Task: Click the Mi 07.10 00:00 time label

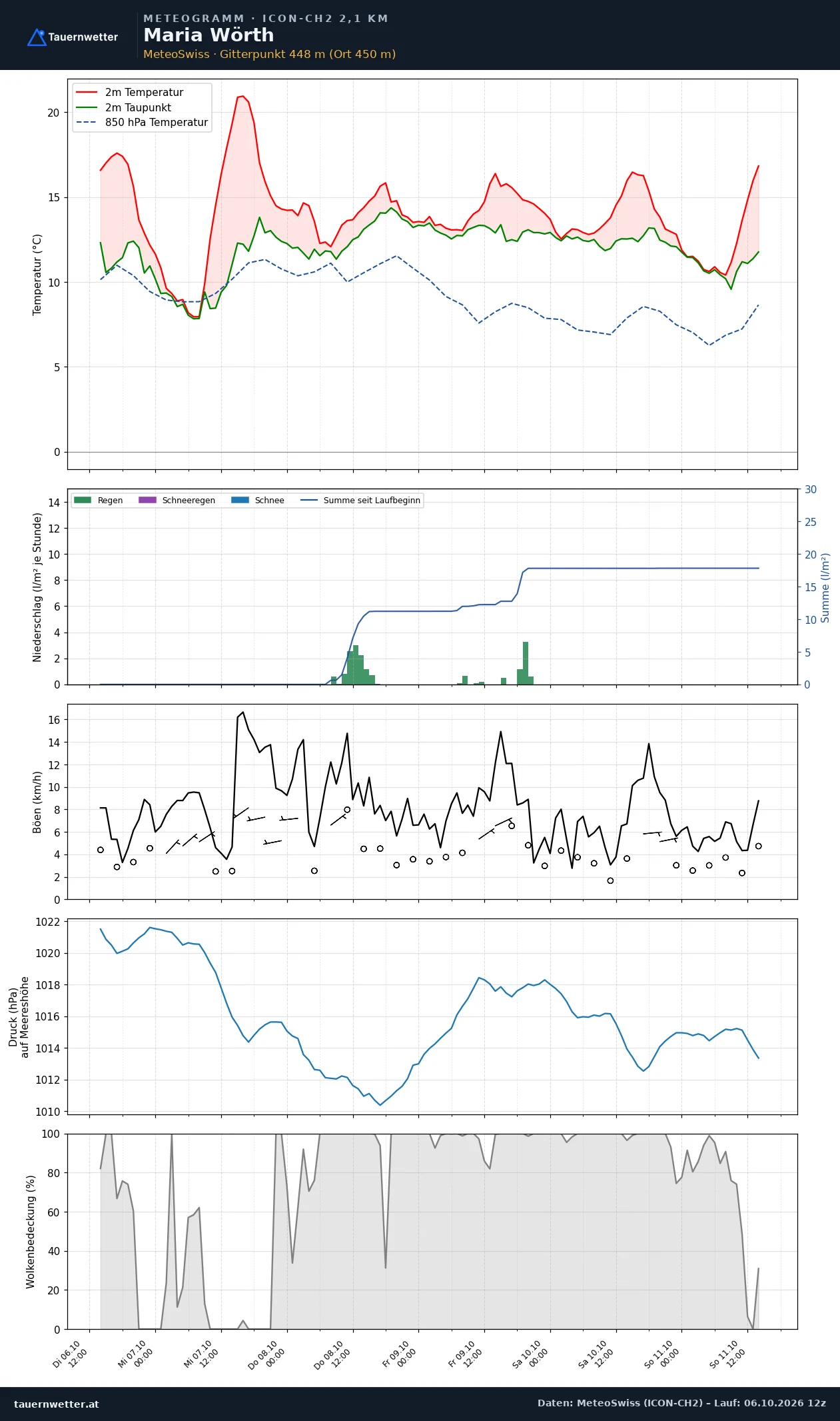Action: click(x=136, y=1354)
